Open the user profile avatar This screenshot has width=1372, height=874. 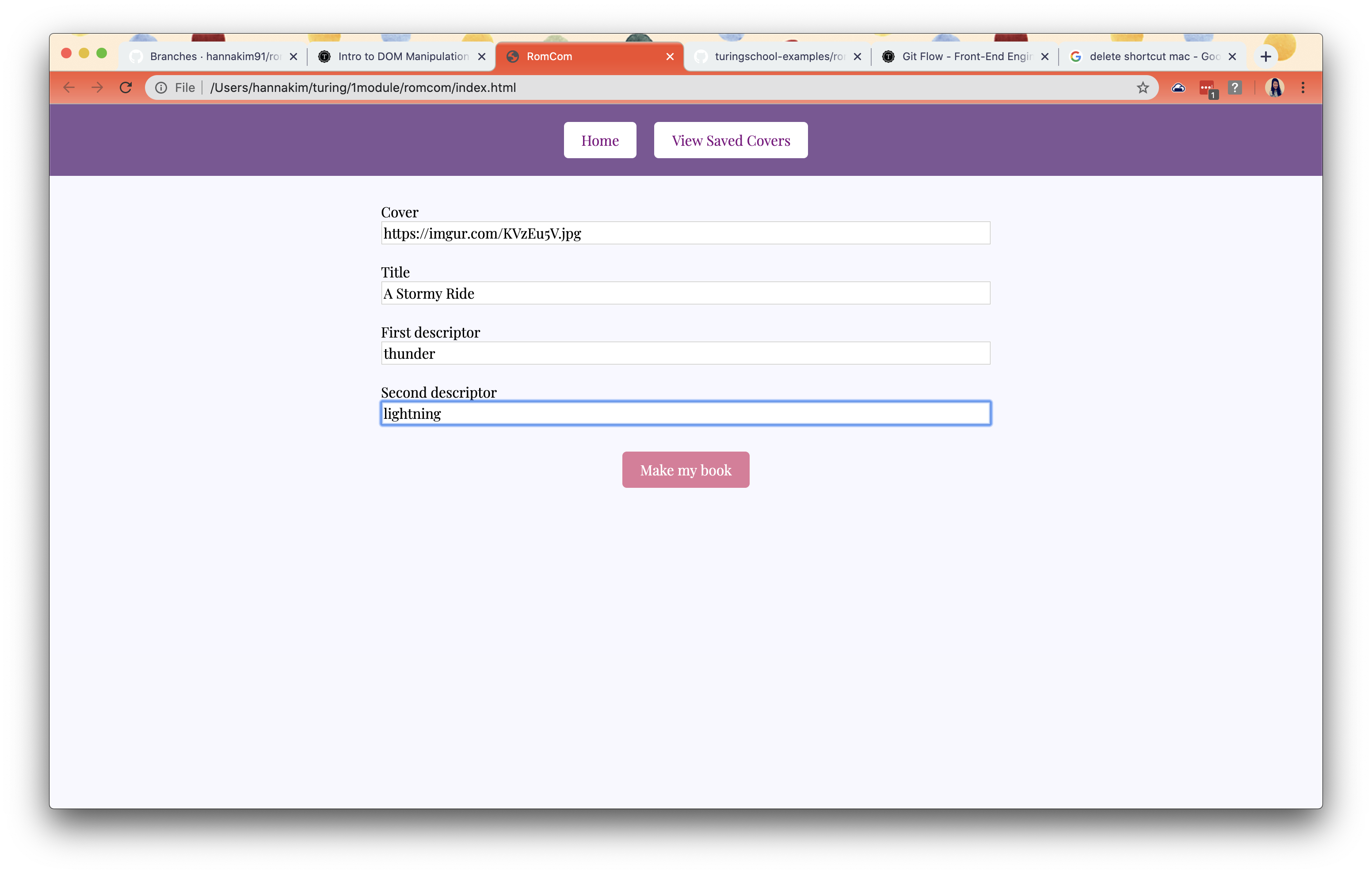tap(1275, 88)
